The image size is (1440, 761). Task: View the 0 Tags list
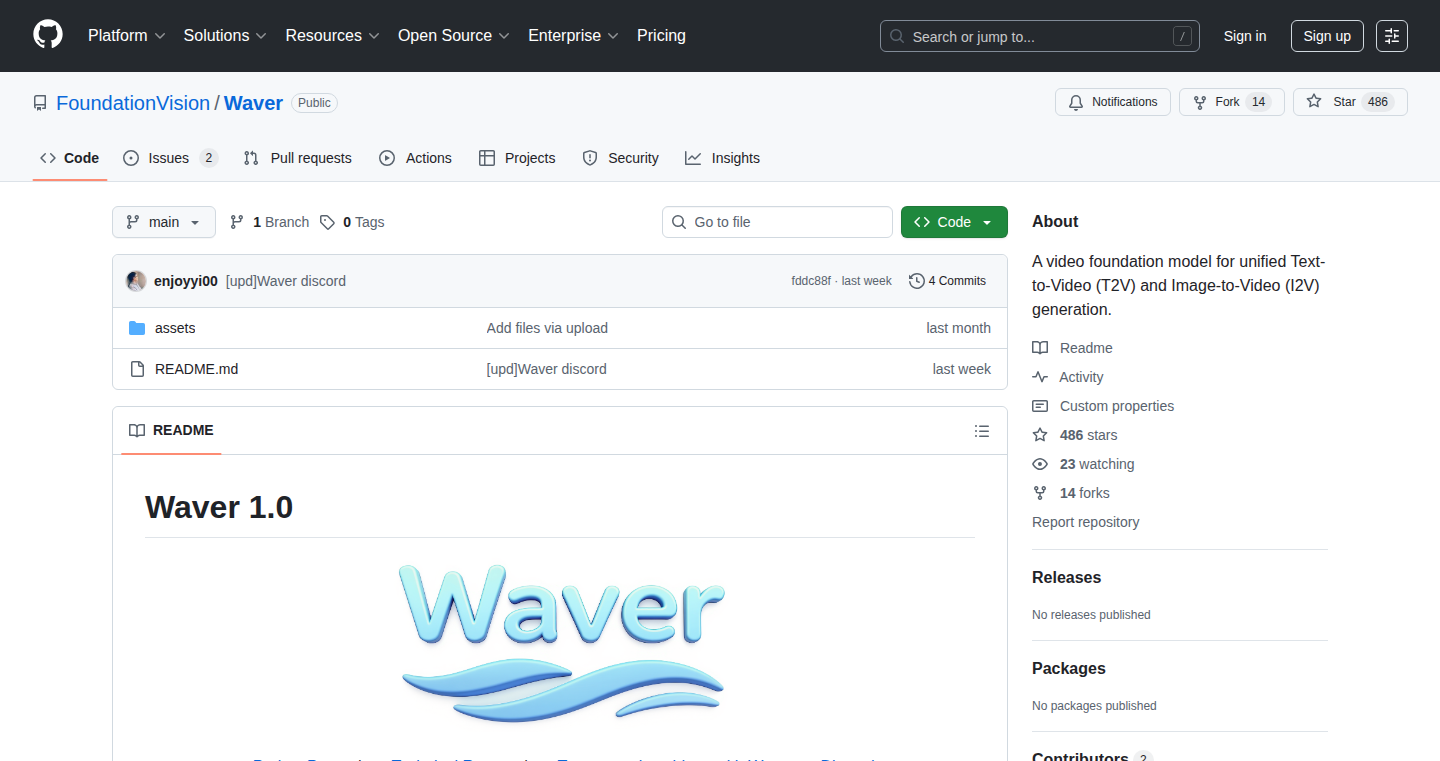pyautogui.click(x=352, y=222)
